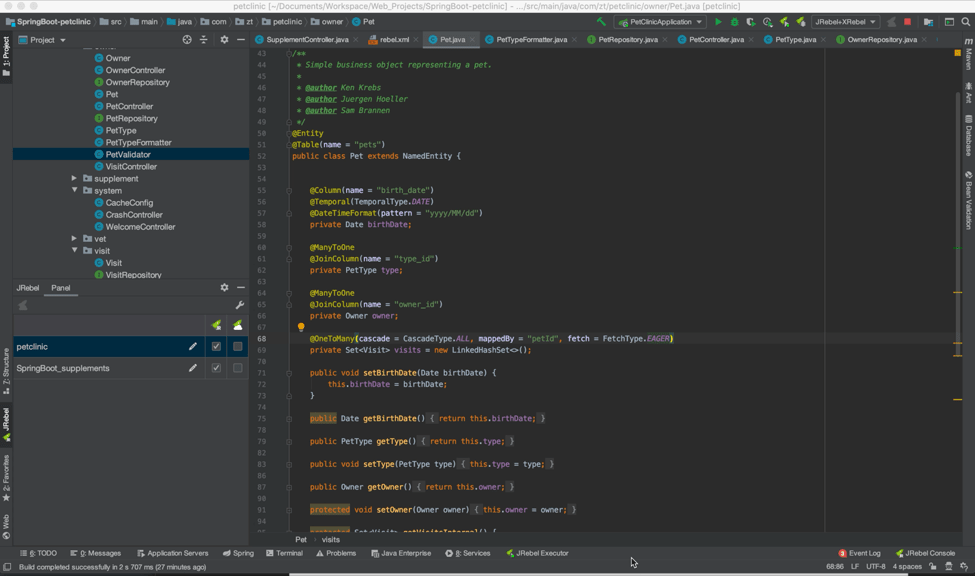Click the Build project hammer icon
Image resolution: width=975 pixels, height=576 pixels.
(x=601, y=22)
